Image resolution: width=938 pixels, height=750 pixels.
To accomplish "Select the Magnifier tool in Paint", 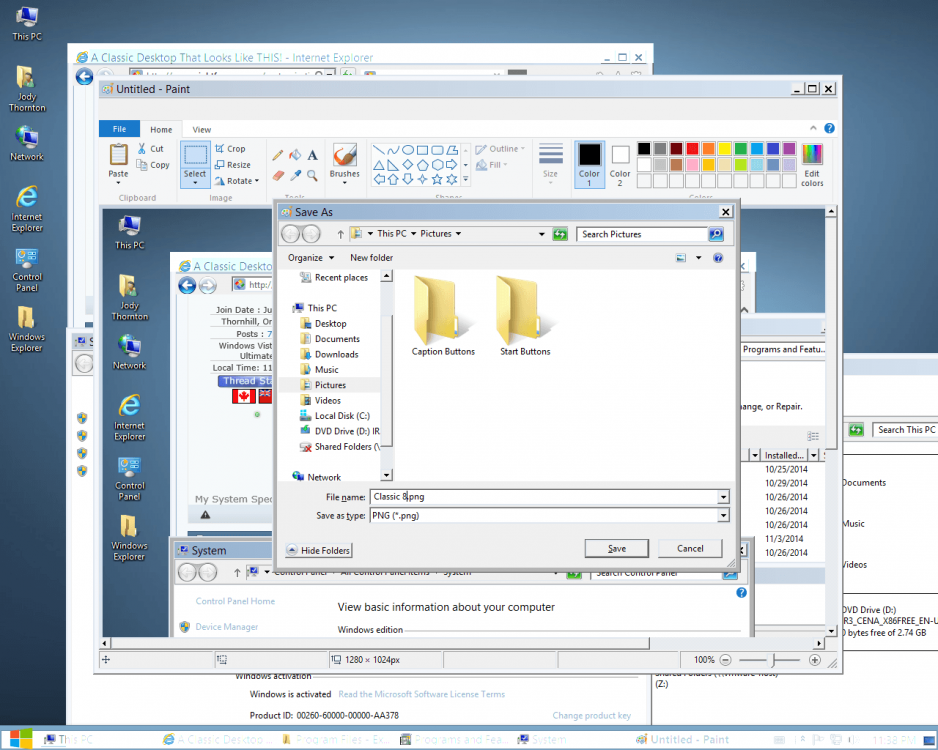I will pyautogui.click(x=312, y=175).
